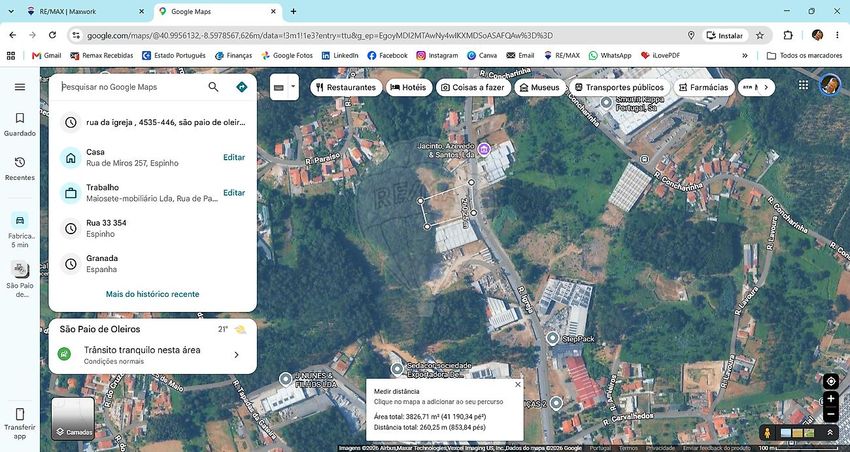Viewport: 850px width, 452px height.
Task: Select the Rua 33 354 Espinho history entry
Action: coord(152,228)
